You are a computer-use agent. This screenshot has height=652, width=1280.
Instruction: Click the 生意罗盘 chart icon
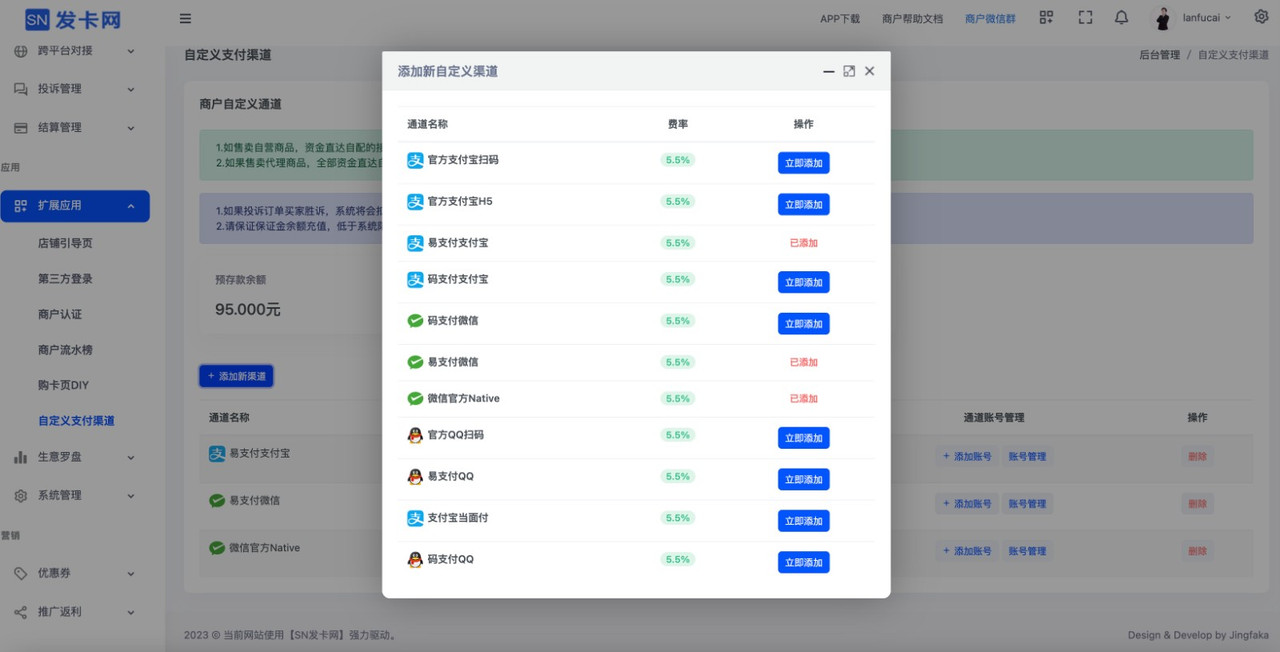click(21, 457)
